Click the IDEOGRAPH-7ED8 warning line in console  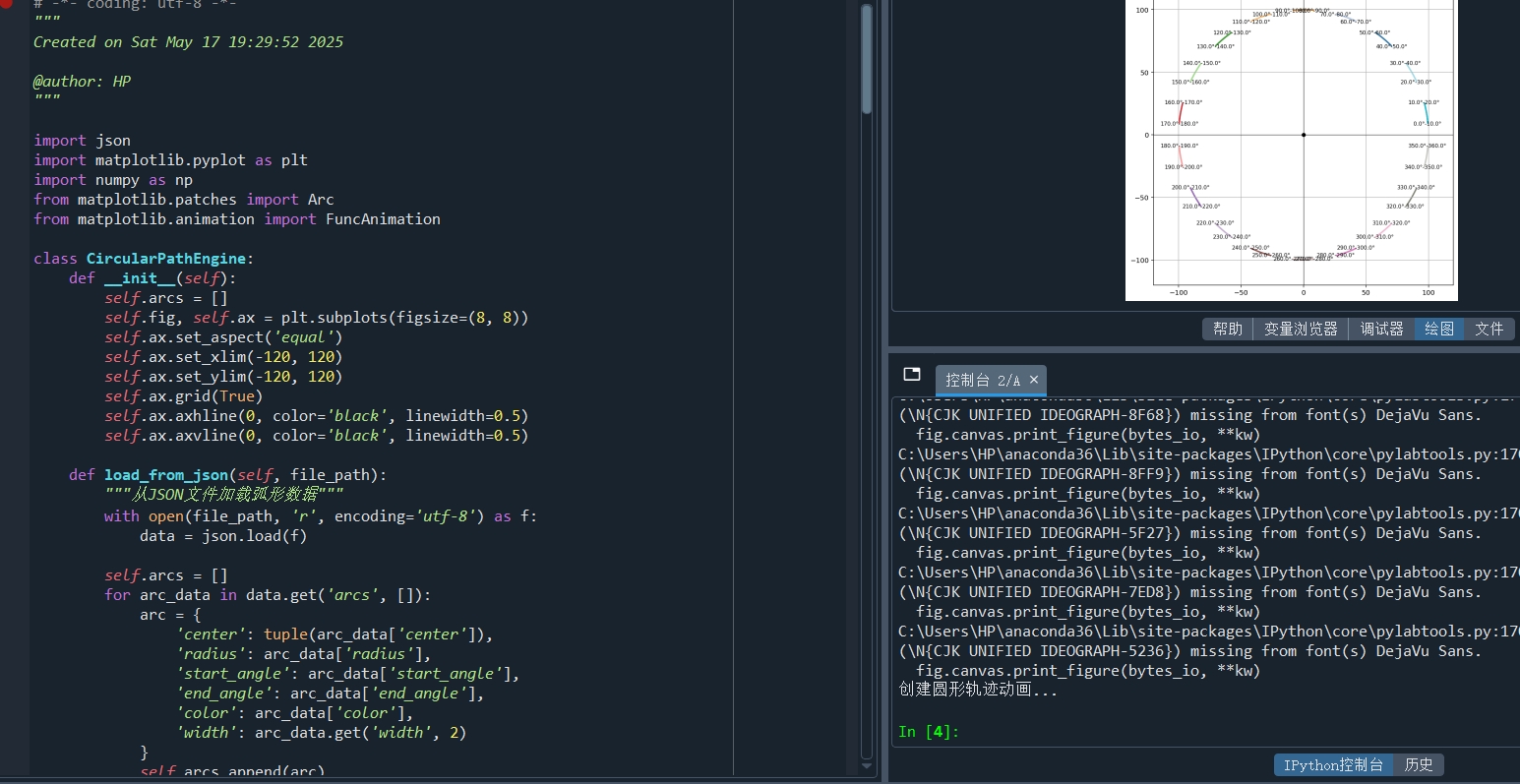click(x=1189, y=592)
